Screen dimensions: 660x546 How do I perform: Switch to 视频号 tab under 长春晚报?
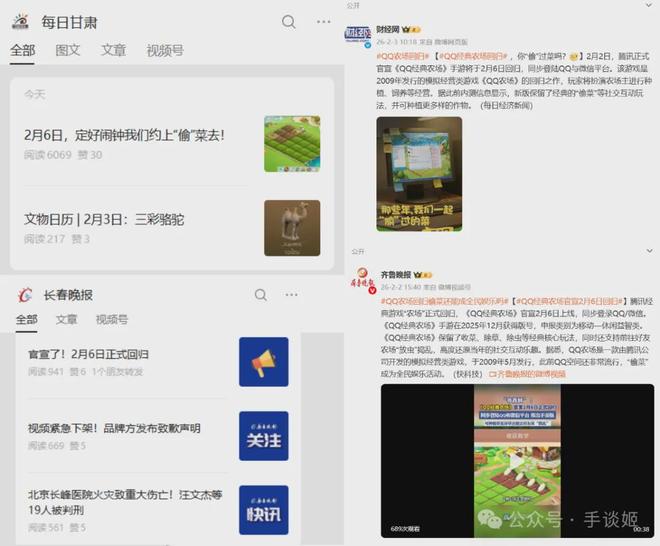pos(112,320)
